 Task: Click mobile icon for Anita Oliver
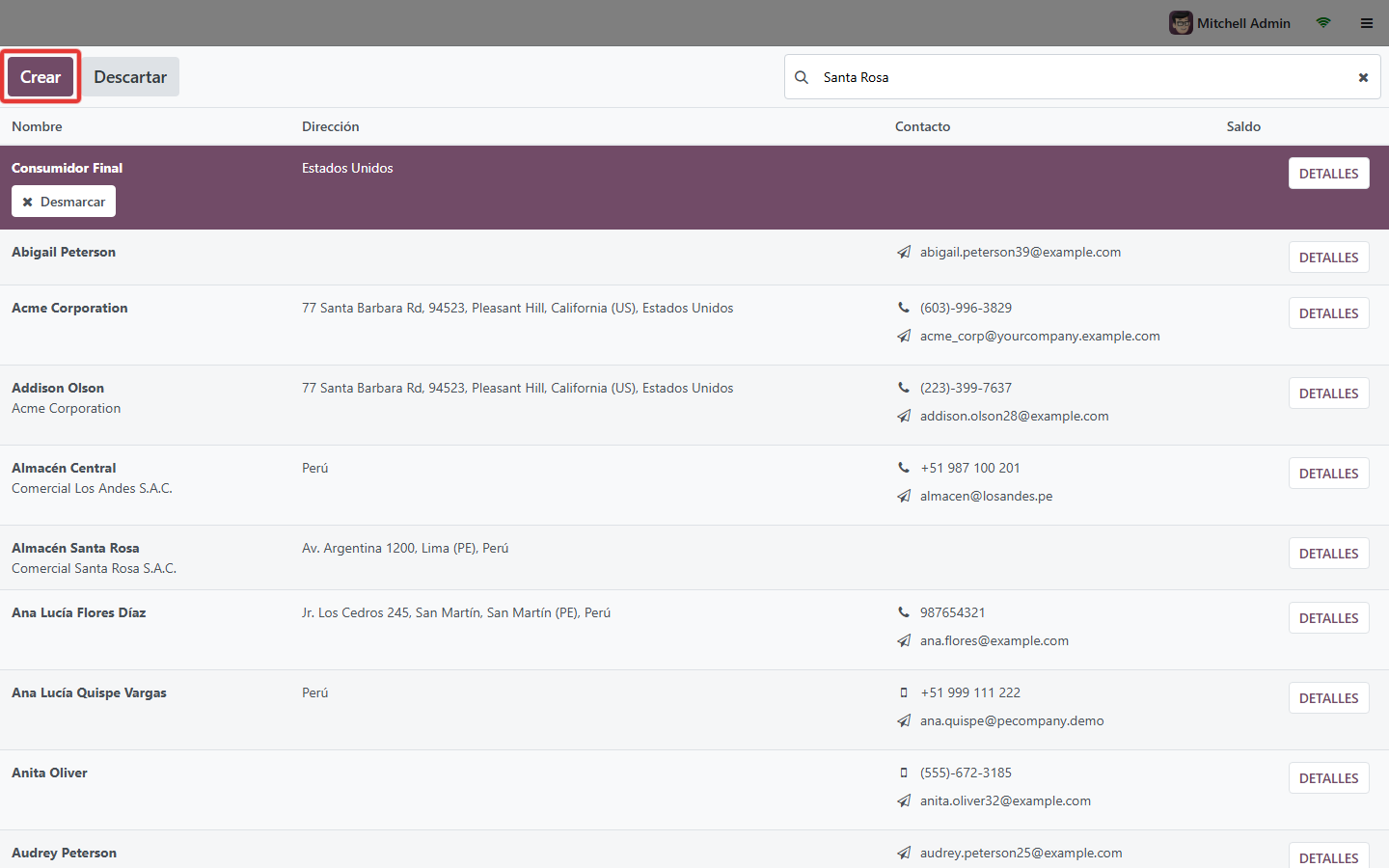click(x=904, y=773)
